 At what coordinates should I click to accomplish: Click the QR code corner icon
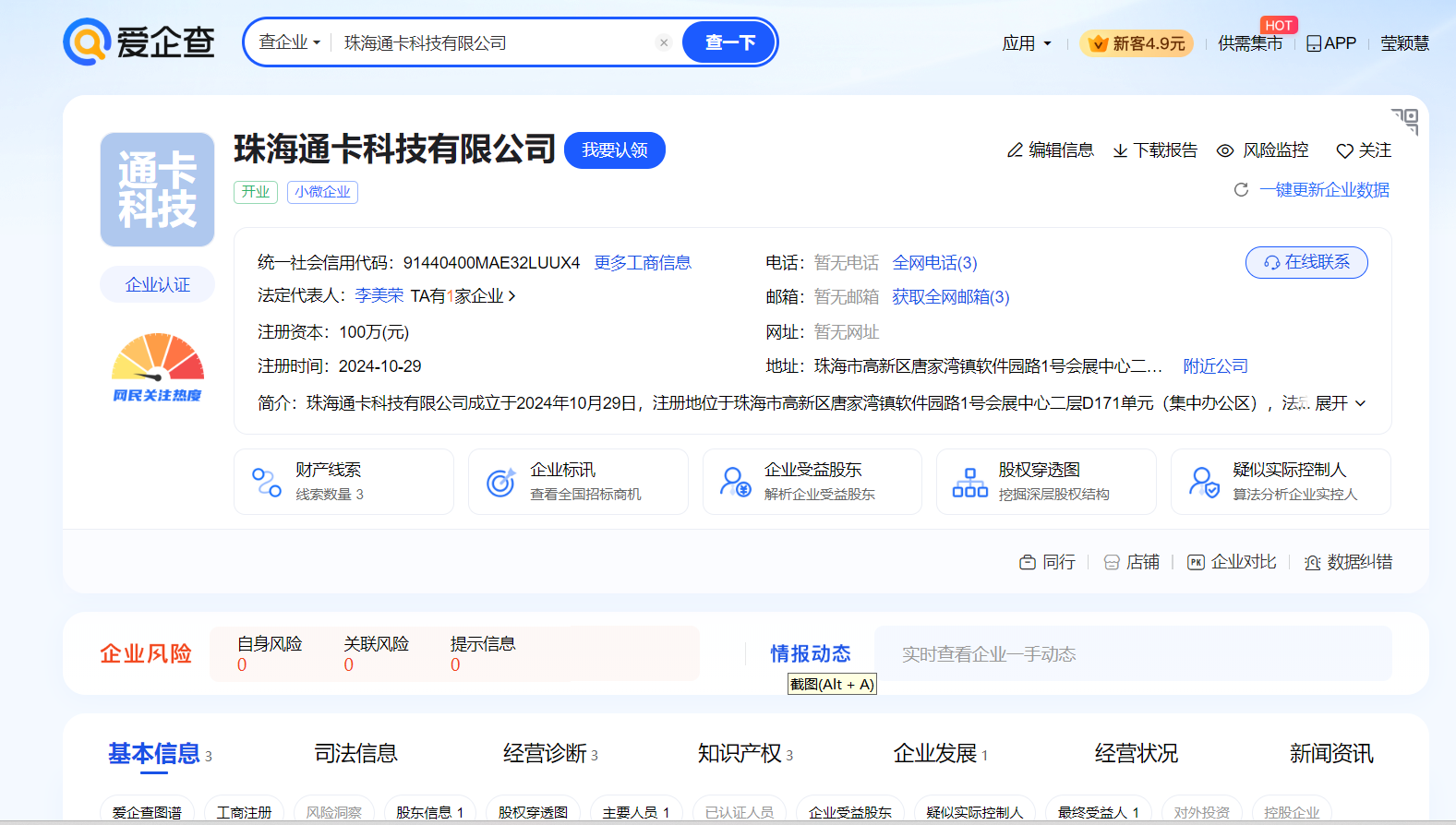coord(1404,121)
